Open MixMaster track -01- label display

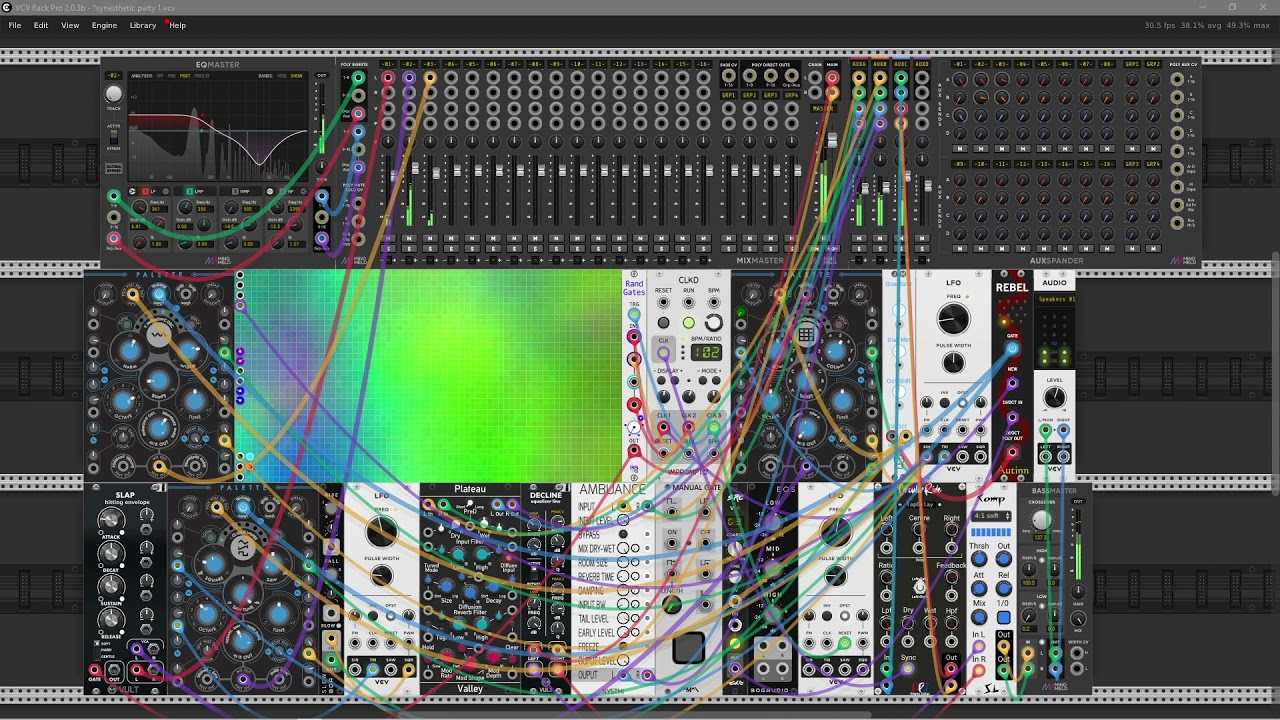[388, 64]
